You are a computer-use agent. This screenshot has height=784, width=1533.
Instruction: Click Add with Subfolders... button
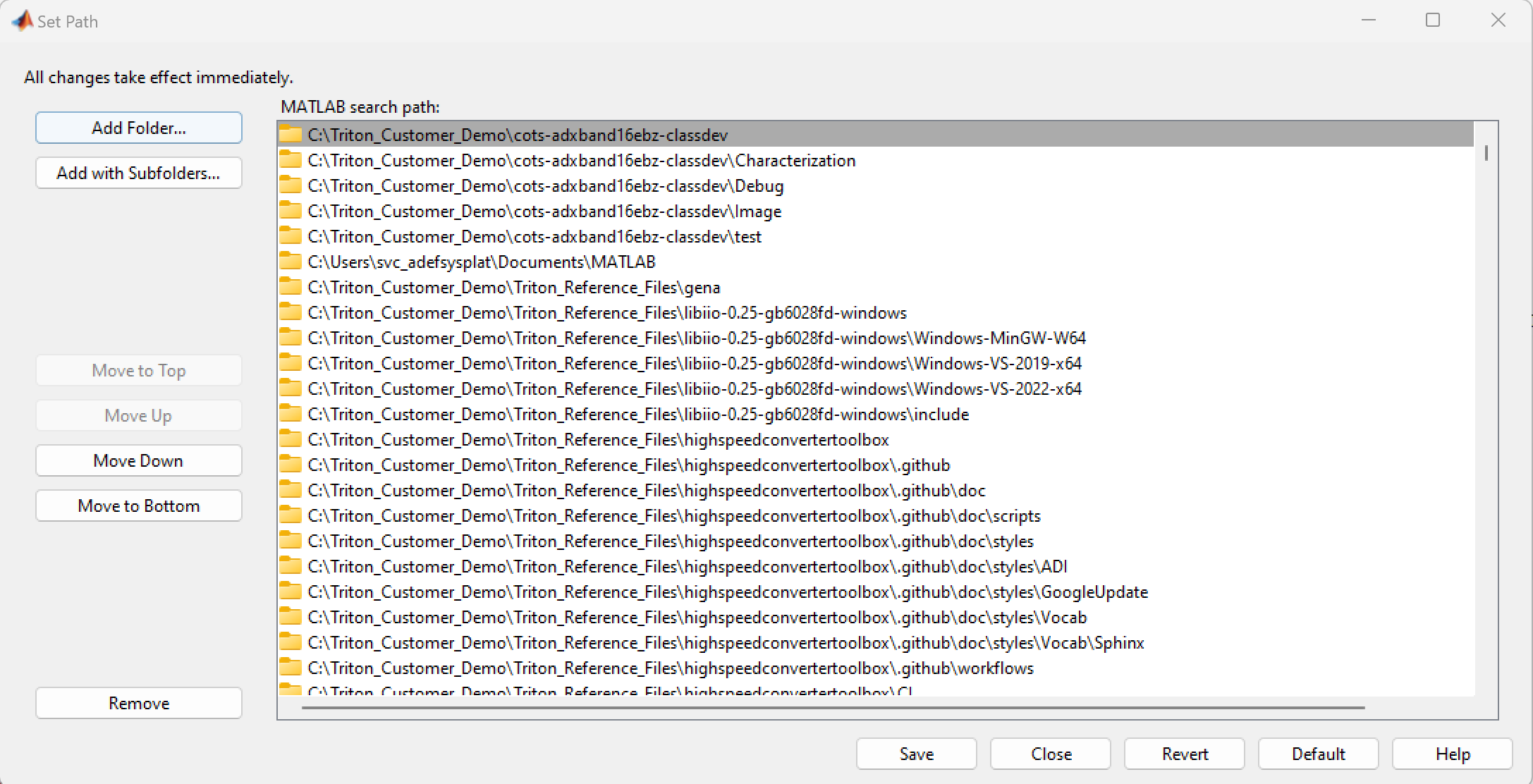tap(139, 173)
